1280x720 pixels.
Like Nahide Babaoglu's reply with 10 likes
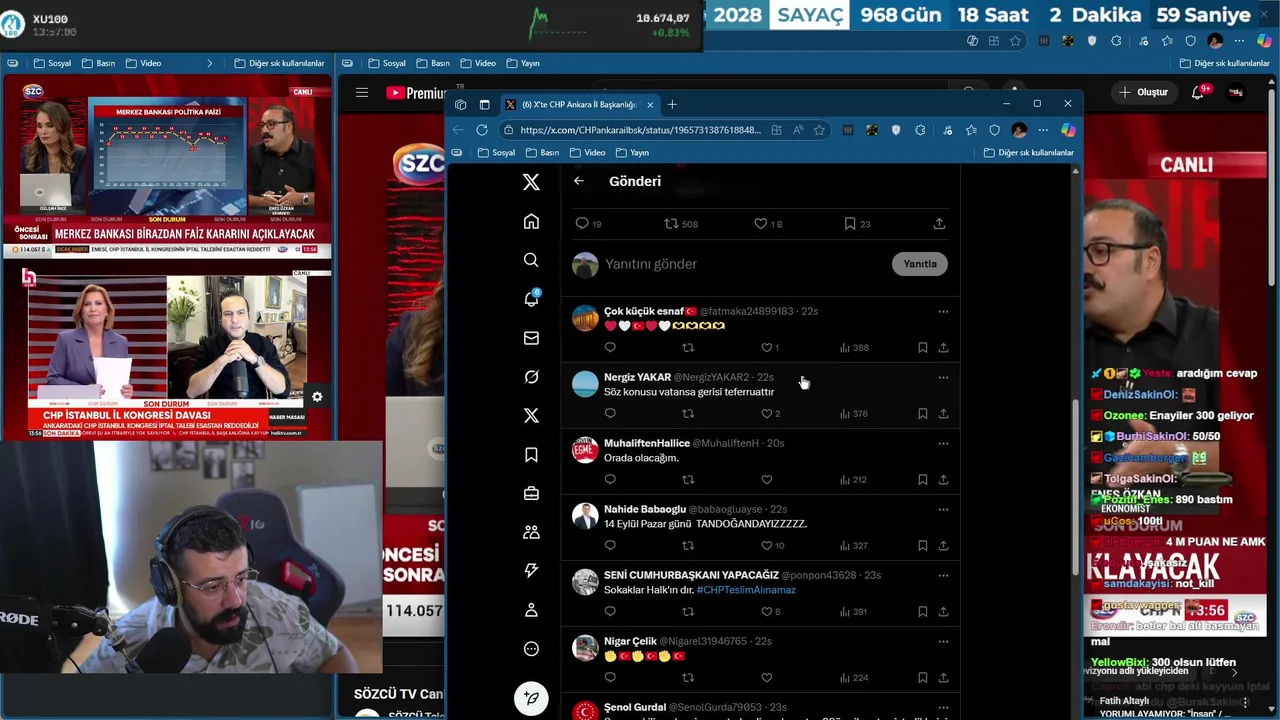[x=772, y=546]
